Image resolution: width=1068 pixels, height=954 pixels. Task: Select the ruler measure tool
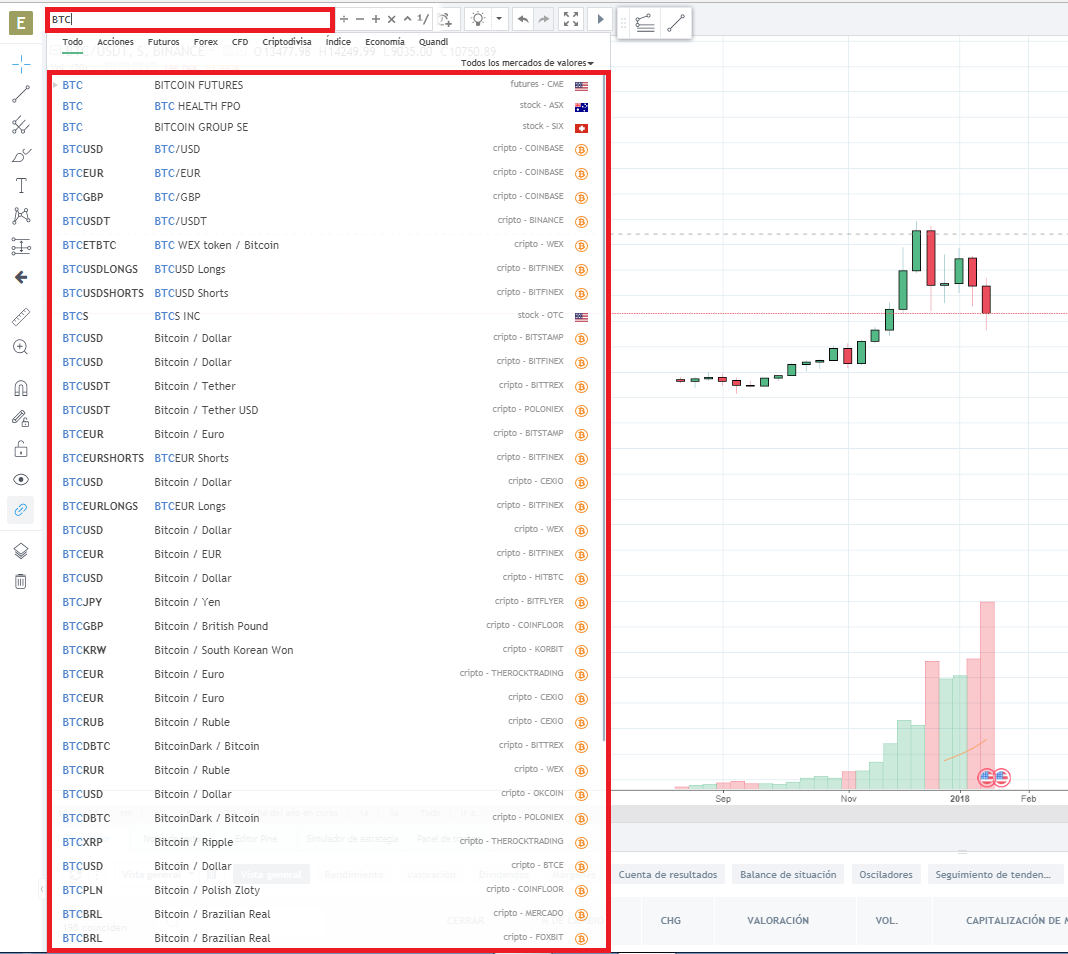click(21, 317)
